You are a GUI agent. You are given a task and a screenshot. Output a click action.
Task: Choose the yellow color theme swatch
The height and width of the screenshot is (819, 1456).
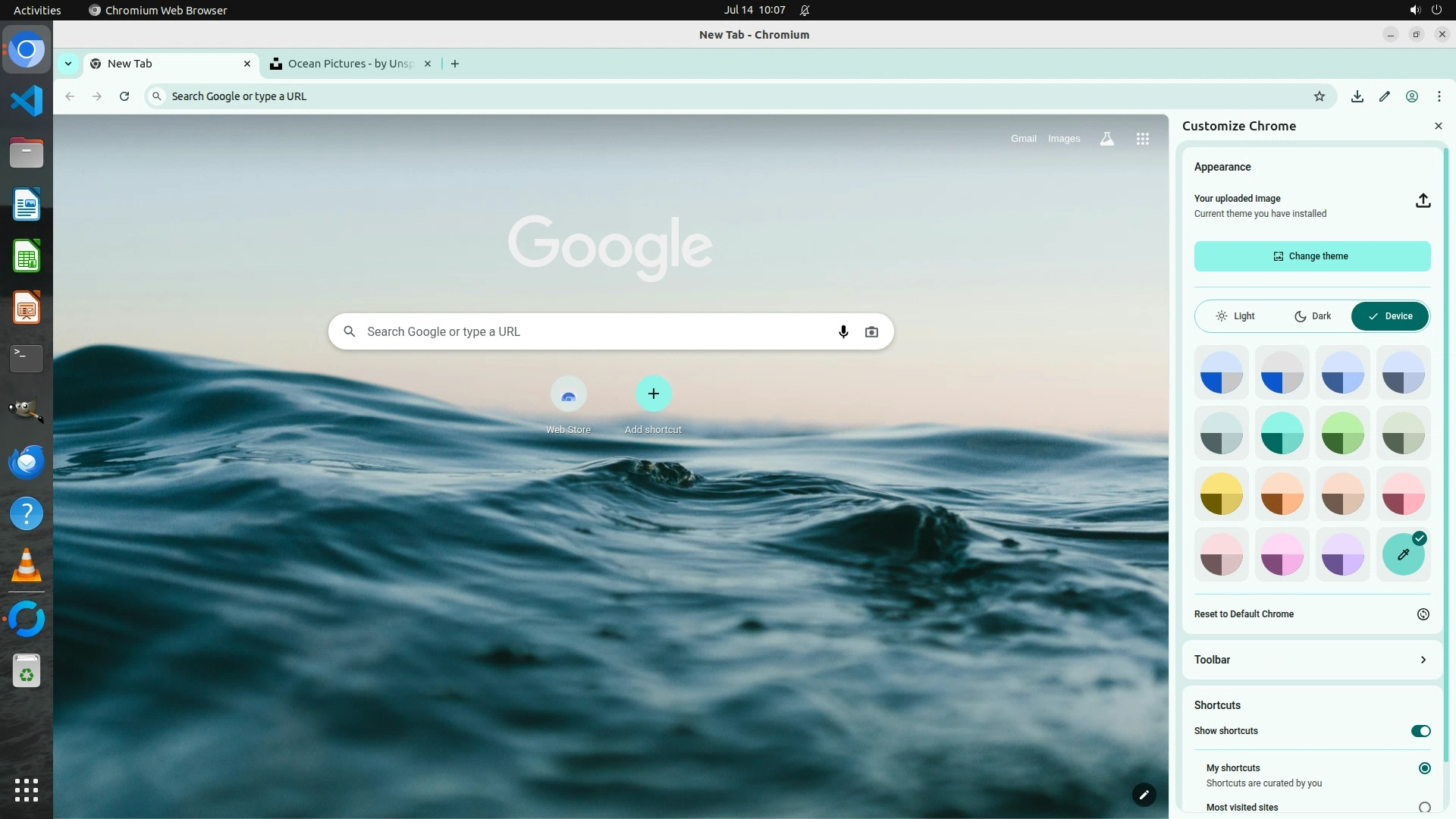pos(1221,494)
